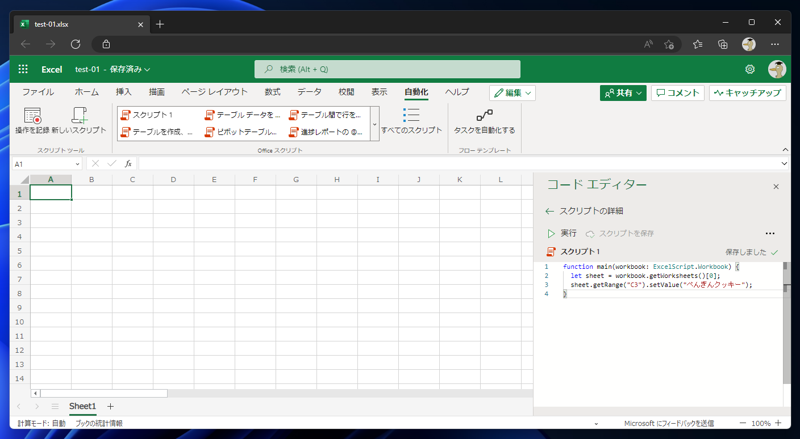The height and width of the screenshot is (439, 800).
Task: Click the search box 検索 (Alt + Q)
Action: pyautogui.click(x=387, y=69)
